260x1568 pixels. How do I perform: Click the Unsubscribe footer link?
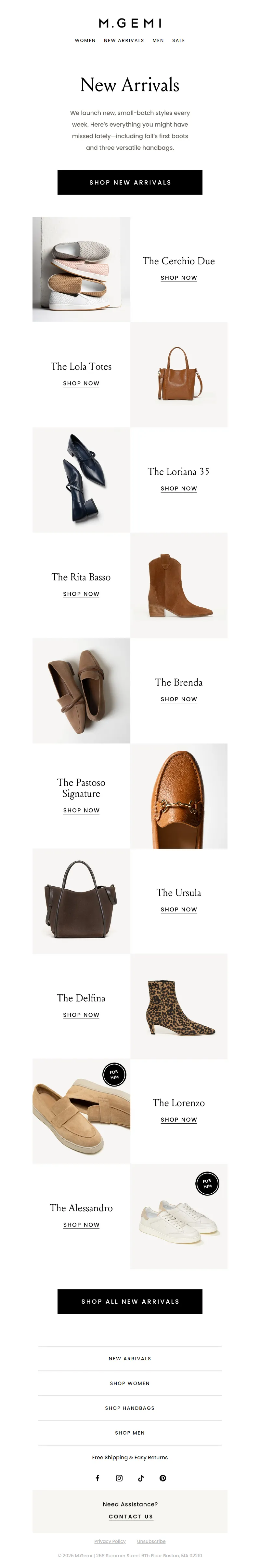coord(151,1541)
